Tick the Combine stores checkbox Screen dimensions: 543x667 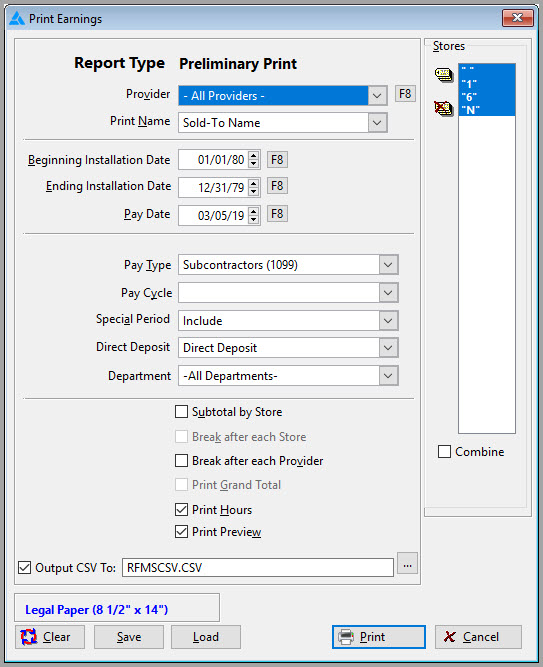tap(444, 452)
